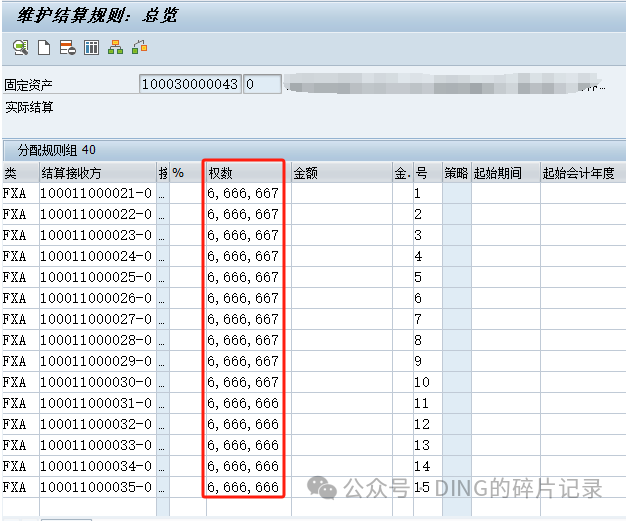Click the 策略 cell in row 1
The height and width of the screenshot is (521, 629).
click(457, 193)
